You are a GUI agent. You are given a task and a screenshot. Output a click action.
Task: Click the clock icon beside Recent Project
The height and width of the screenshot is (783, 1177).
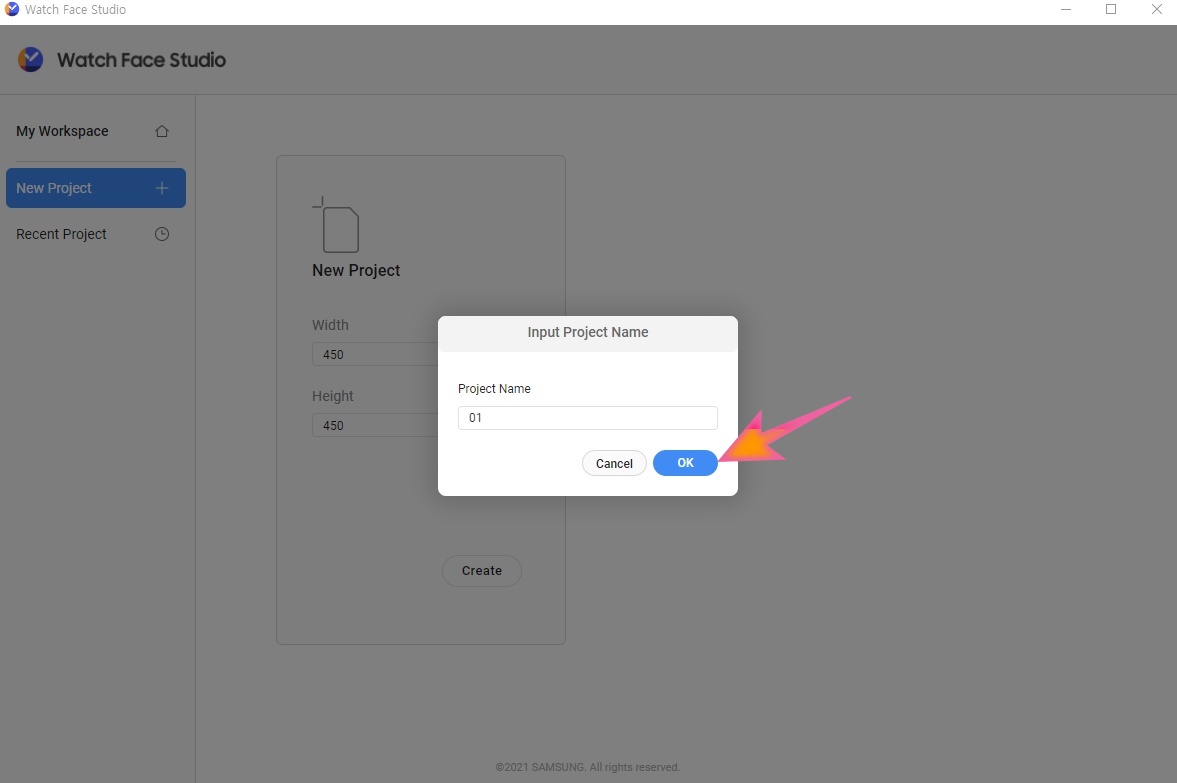click(x=161, y=234)
